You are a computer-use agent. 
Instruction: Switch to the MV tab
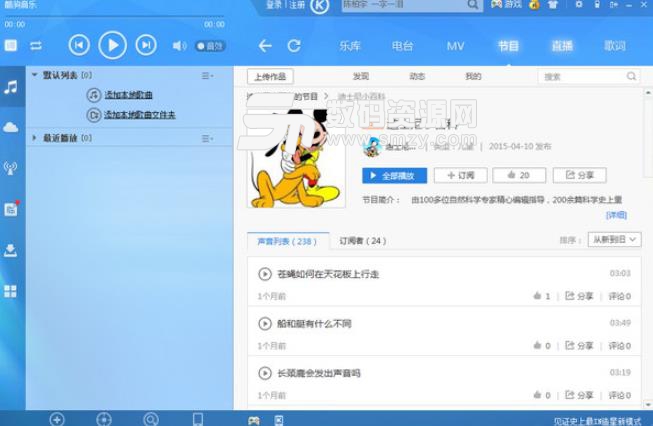tap(455, 46)
